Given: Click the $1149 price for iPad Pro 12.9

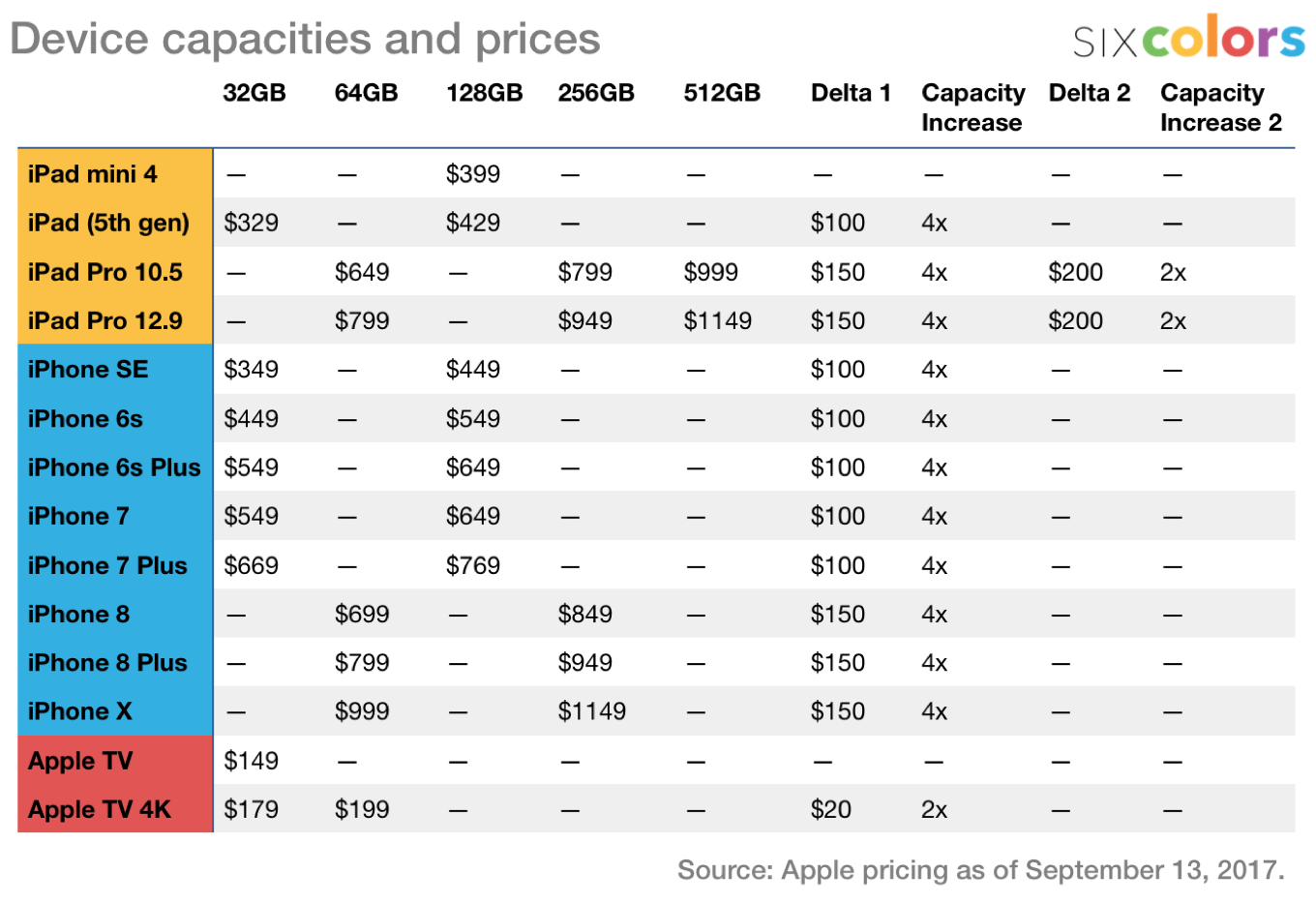Looking at the screenshot, I should 717,321.
